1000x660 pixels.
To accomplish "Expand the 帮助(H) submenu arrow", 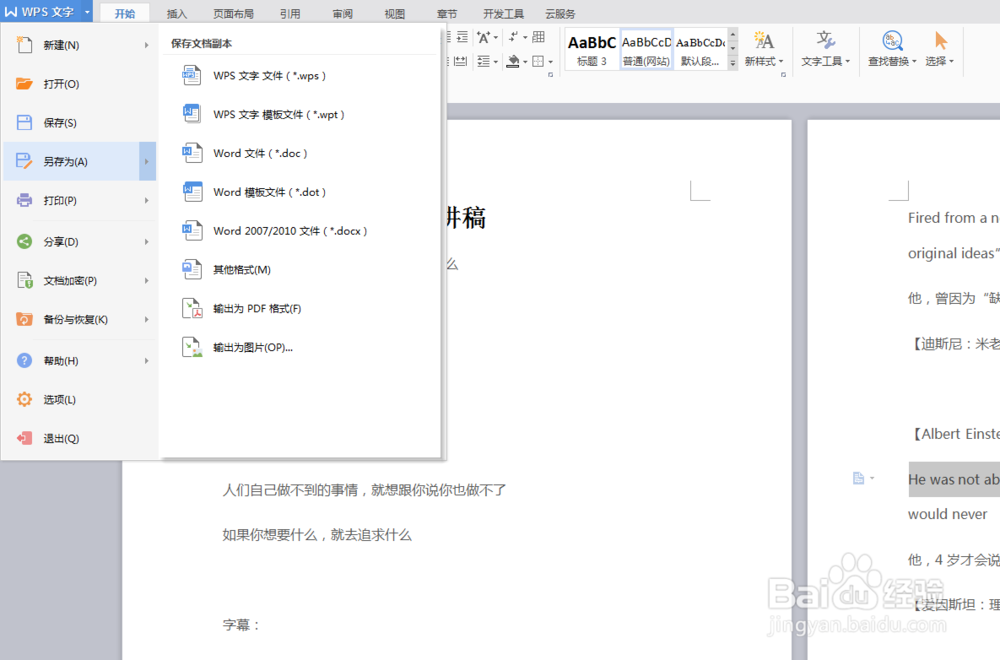I will tap(147, 361).
